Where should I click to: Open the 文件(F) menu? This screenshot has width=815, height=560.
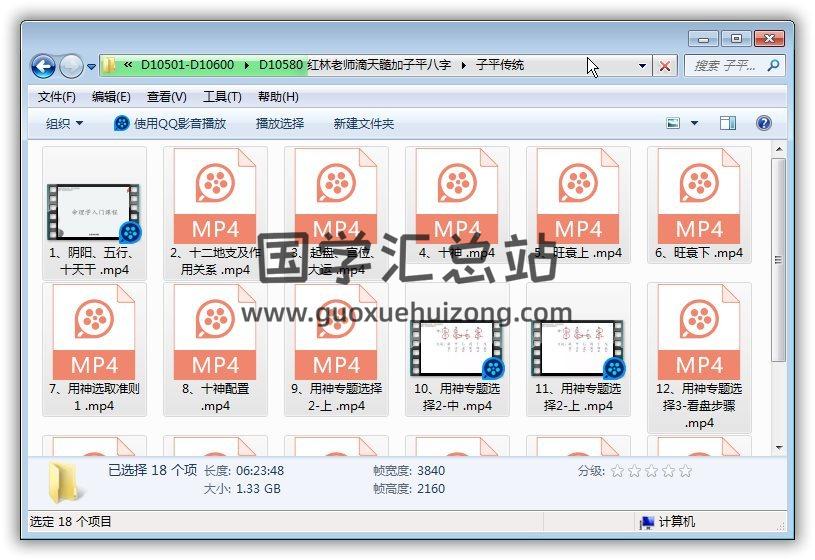point(57,97)
